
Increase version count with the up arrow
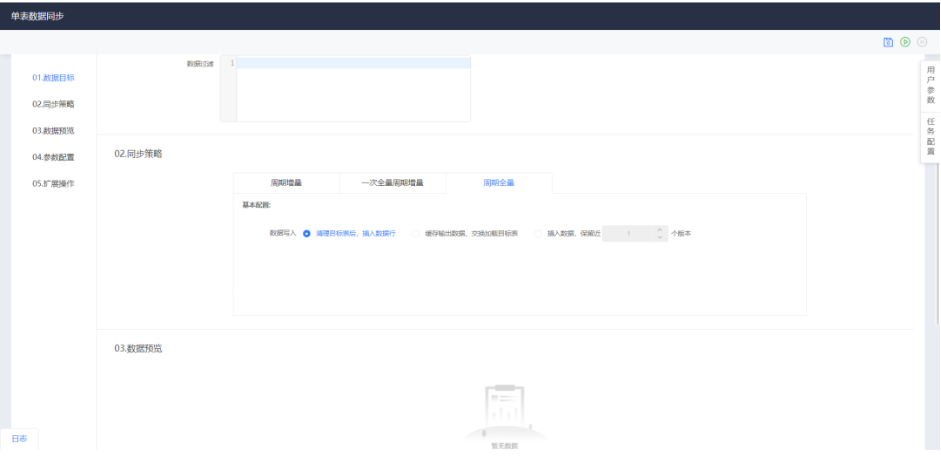point(659,229)
